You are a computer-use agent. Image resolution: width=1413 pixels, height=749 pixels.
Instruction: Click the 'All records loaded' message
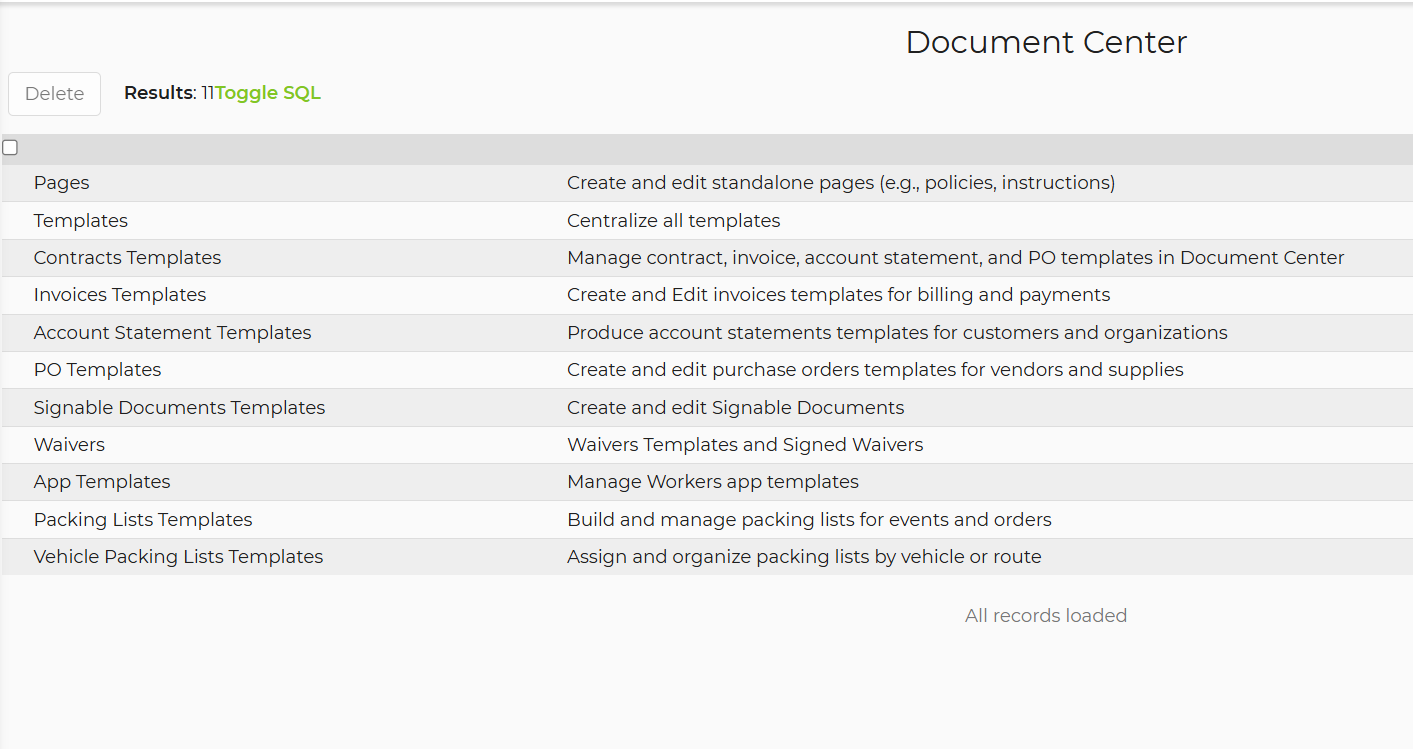coord(1045,616)
